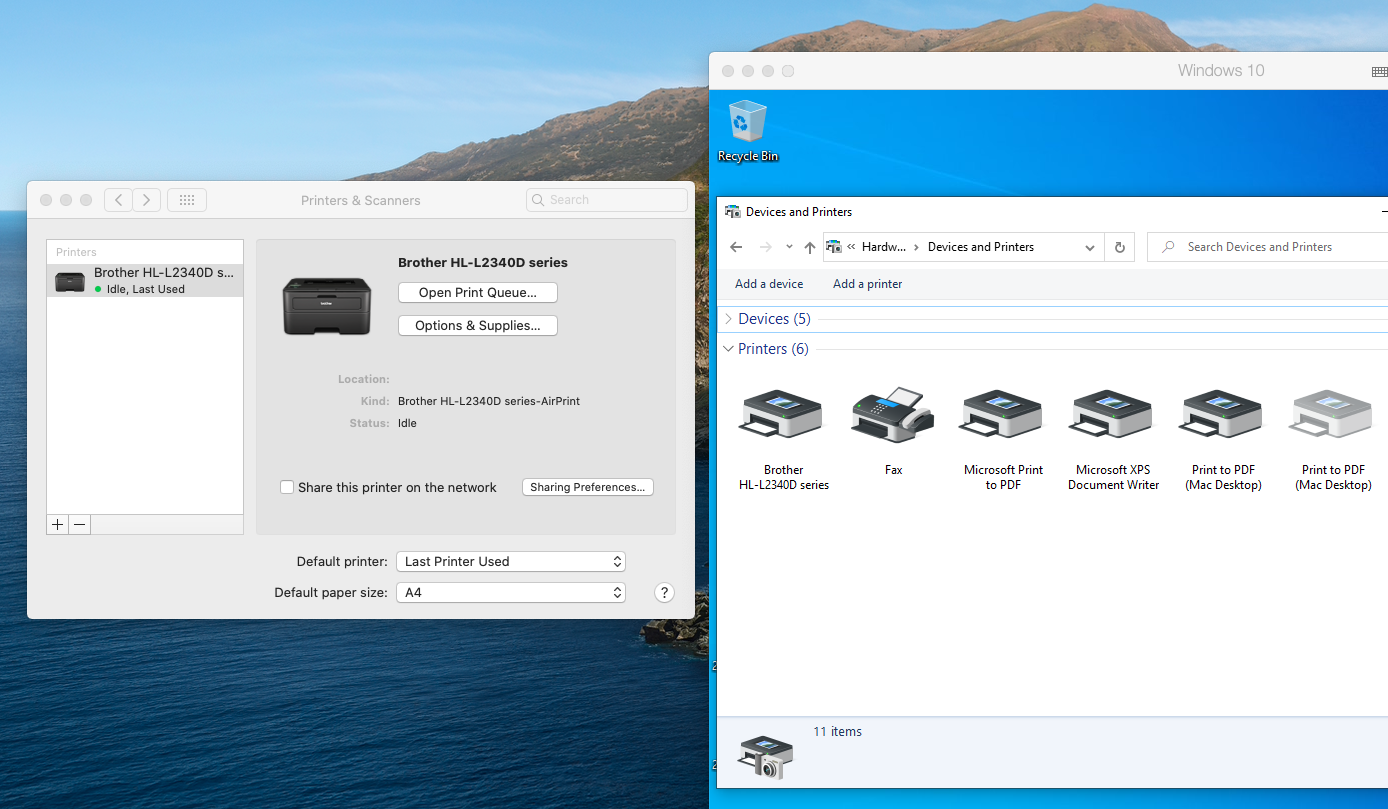Open the address bar history dropdown
This screenshot has width=1388, height=809.
point(1090,247)
